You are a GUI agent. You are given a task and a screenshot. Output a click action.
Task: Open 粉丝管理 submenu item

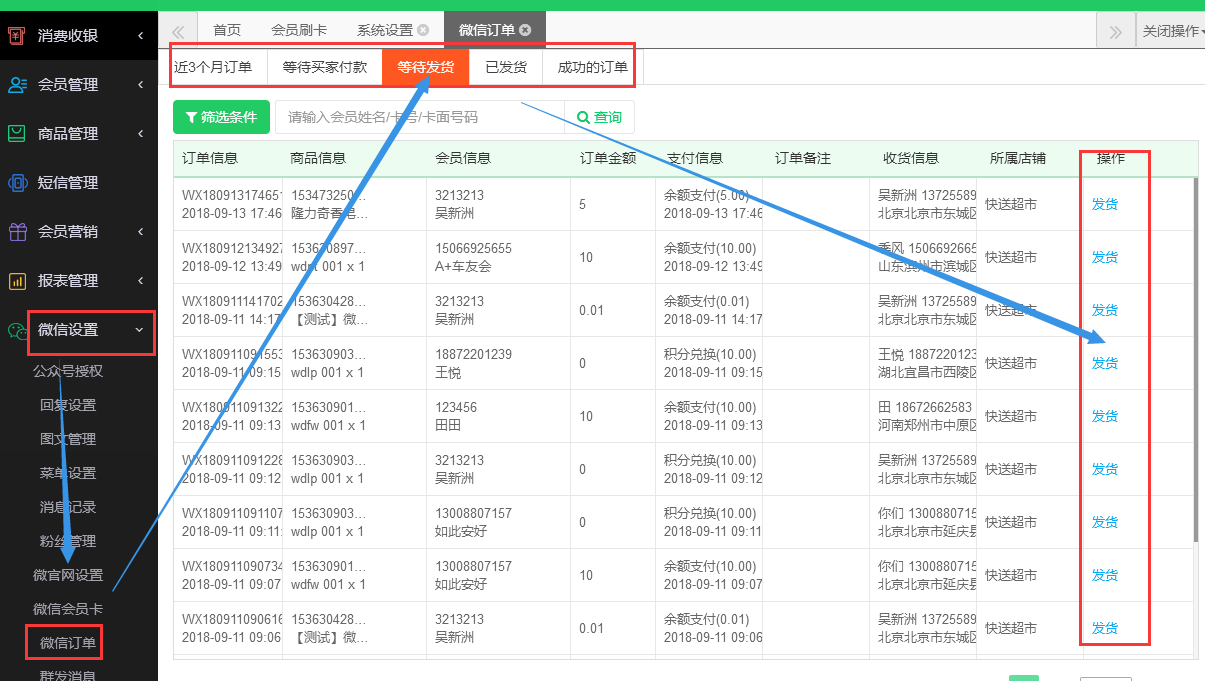click(68, 541)
